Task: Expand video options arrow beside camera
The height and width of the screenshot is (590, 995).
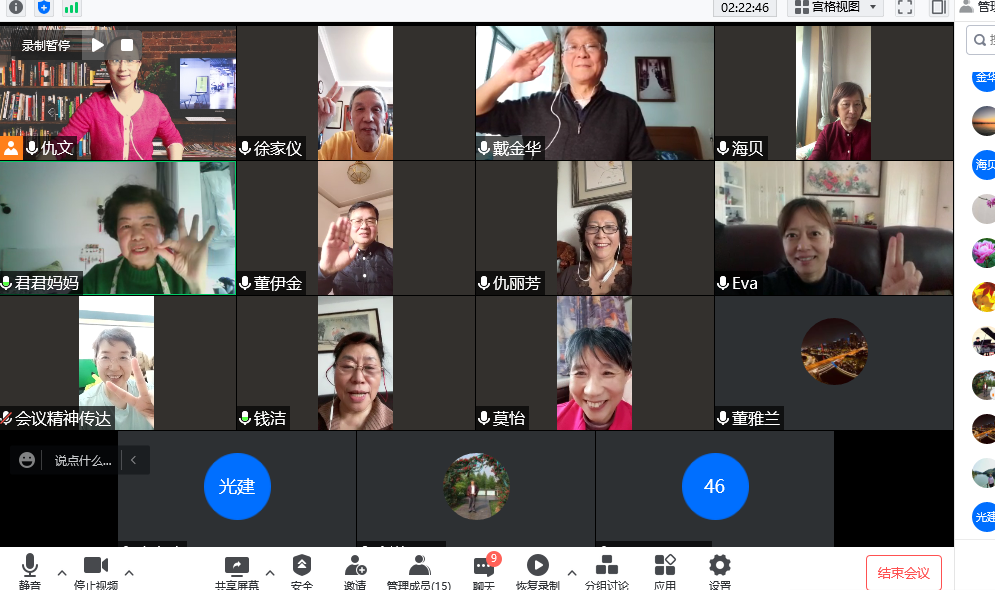Action: pos(128,573)
